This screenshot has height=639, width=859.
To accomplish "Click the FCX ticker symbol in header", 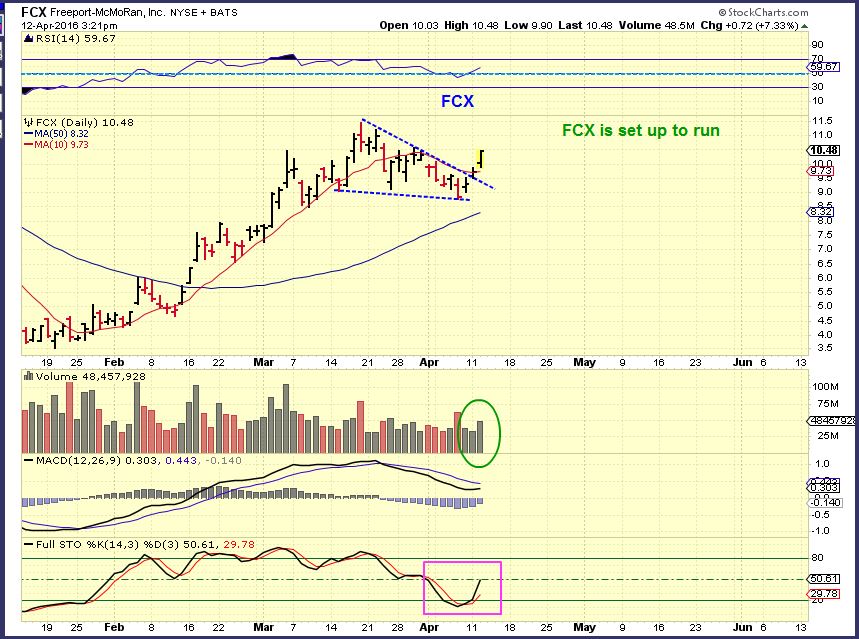I will (x=33, y=12).
